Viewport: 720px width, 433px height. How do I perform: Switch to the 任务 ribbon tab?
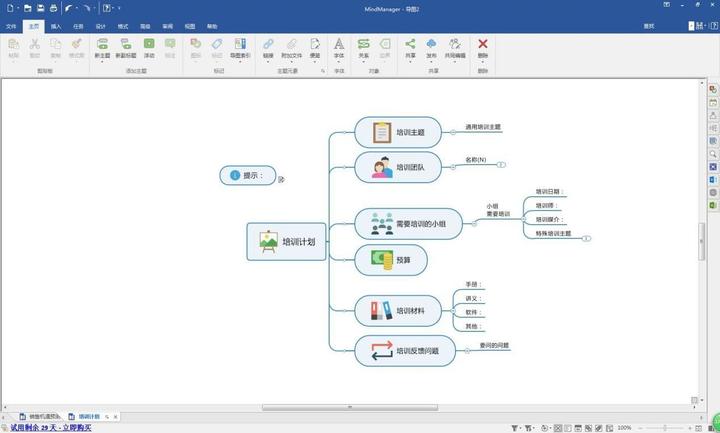[79, 27]
